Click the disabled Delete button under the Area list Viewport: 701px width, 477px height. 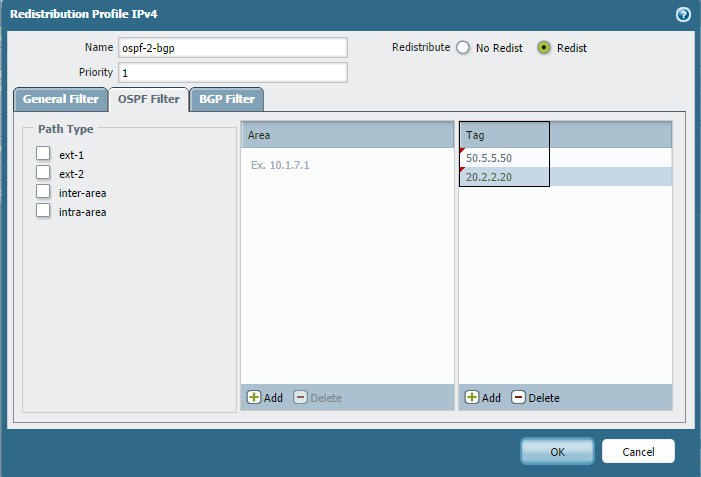pos(317,397)
